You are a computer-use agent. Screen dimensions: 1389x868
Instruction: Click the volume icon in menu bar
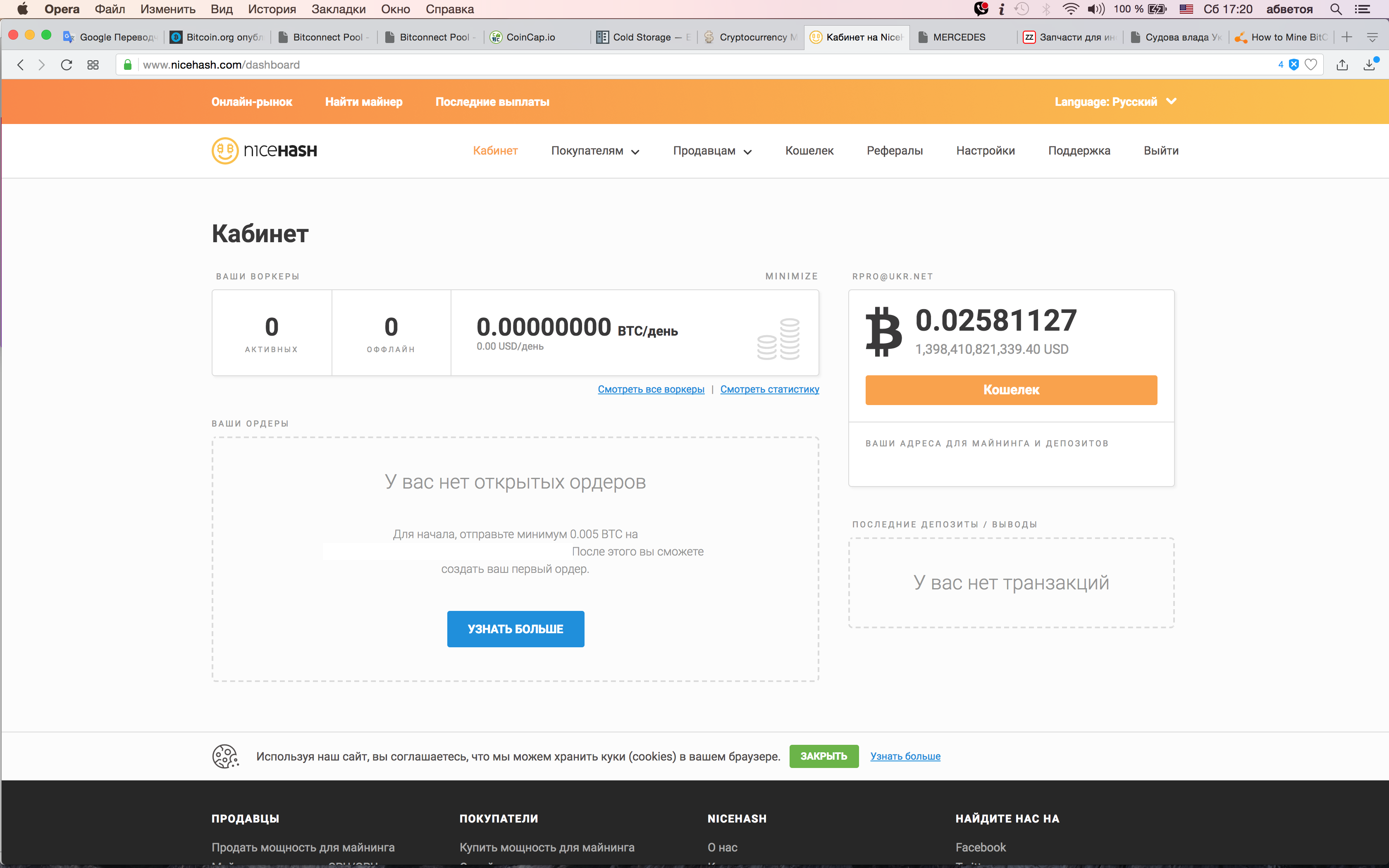[1096, 9]
